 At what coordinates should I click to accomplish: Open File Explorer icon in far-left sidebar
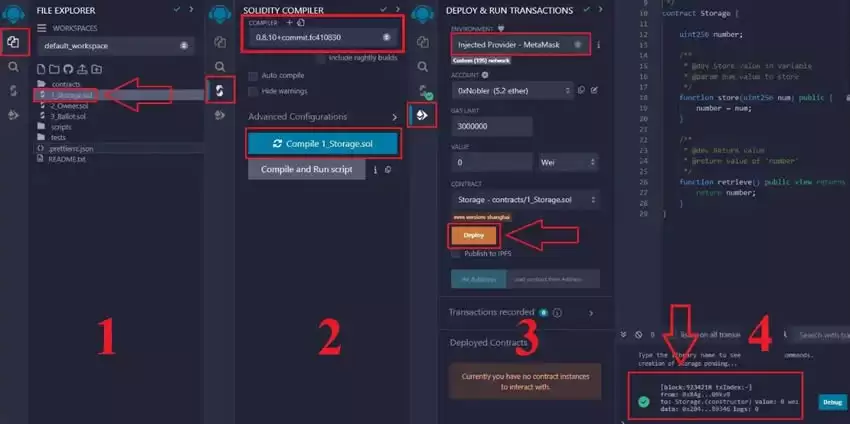click(13, 42)
